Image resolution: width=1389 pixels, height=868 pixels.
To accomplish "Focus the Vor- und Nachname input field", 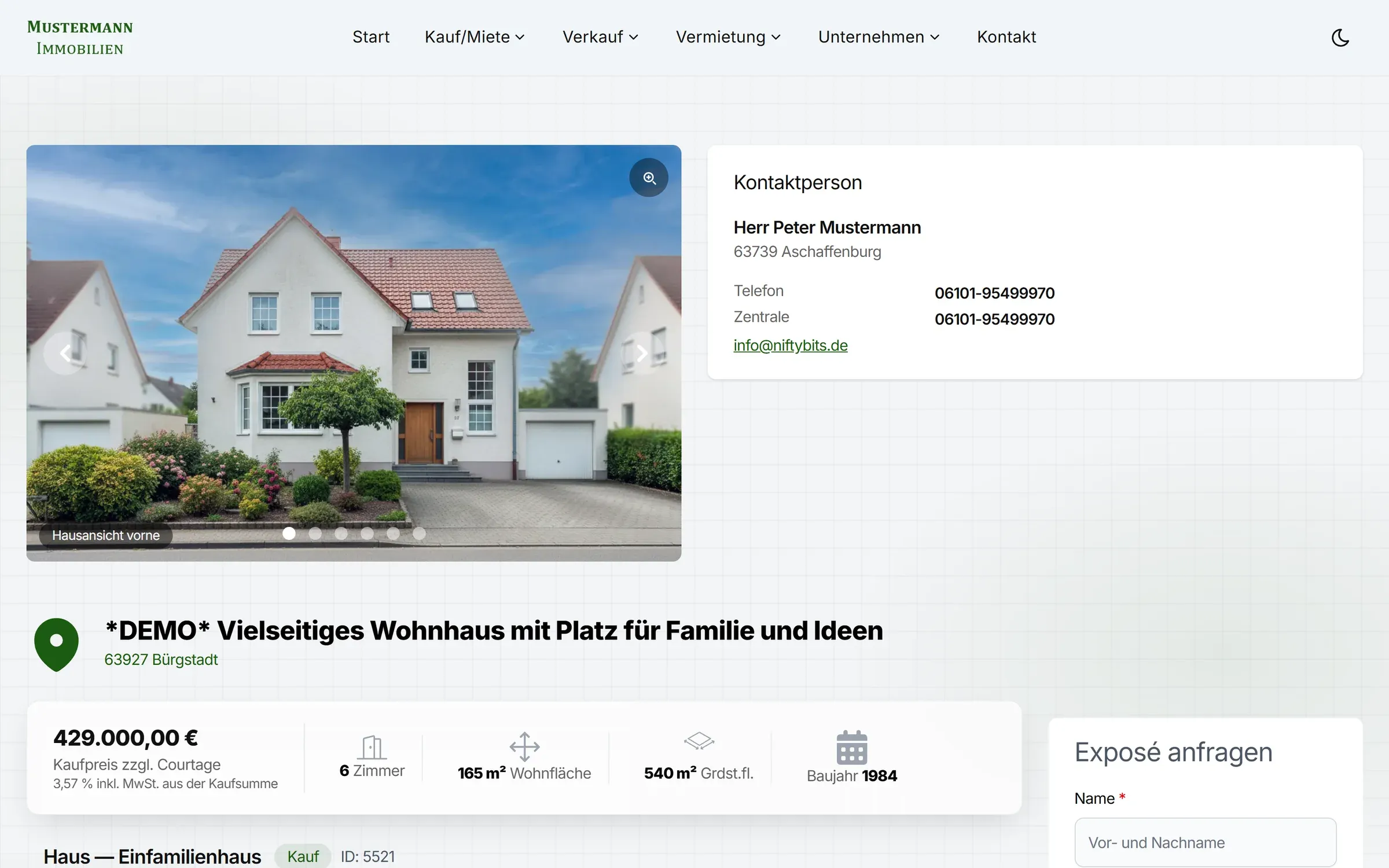I will pos(1206,842).
